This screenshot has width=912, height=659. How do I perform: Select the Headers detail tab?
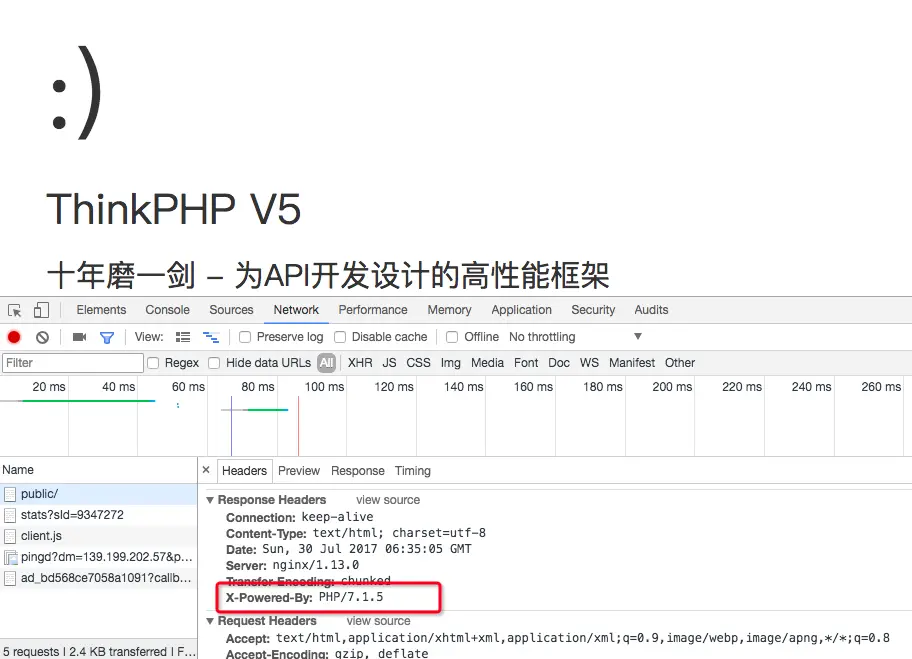point(244,471)
